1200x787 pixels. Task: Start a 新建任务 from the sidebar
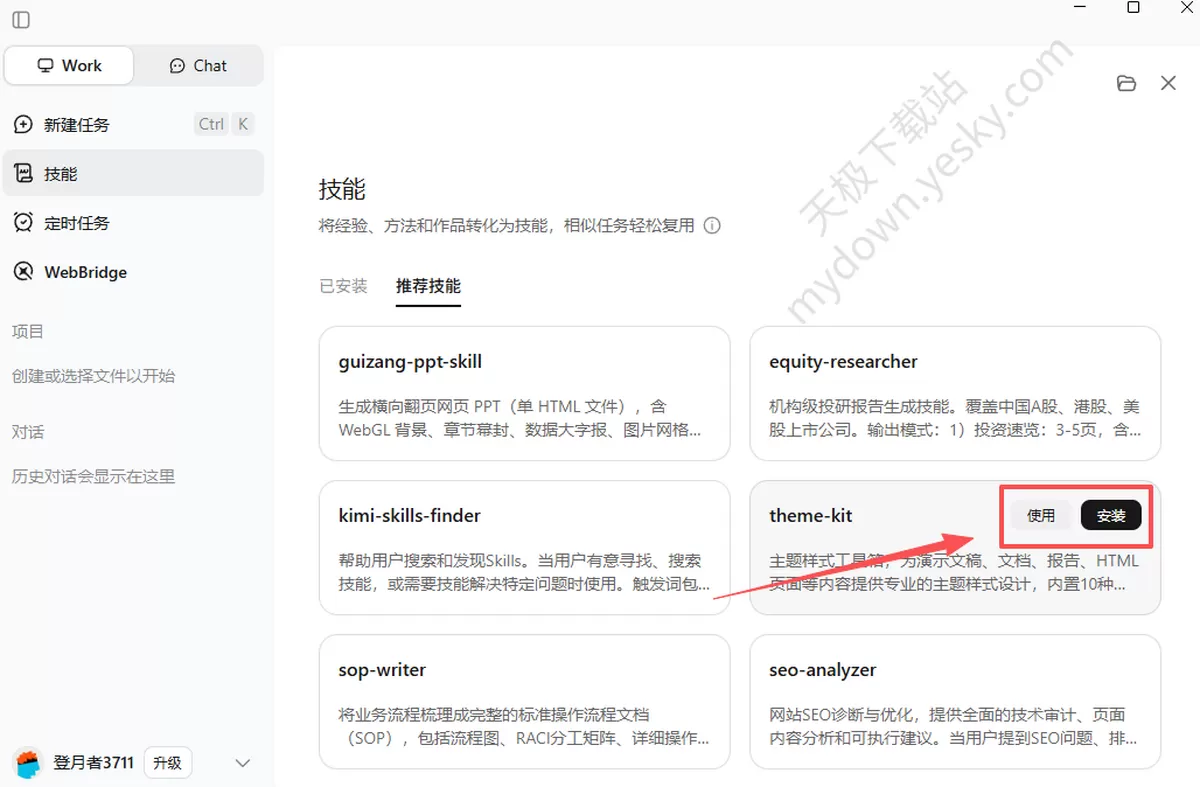click(x=133, y=125)
